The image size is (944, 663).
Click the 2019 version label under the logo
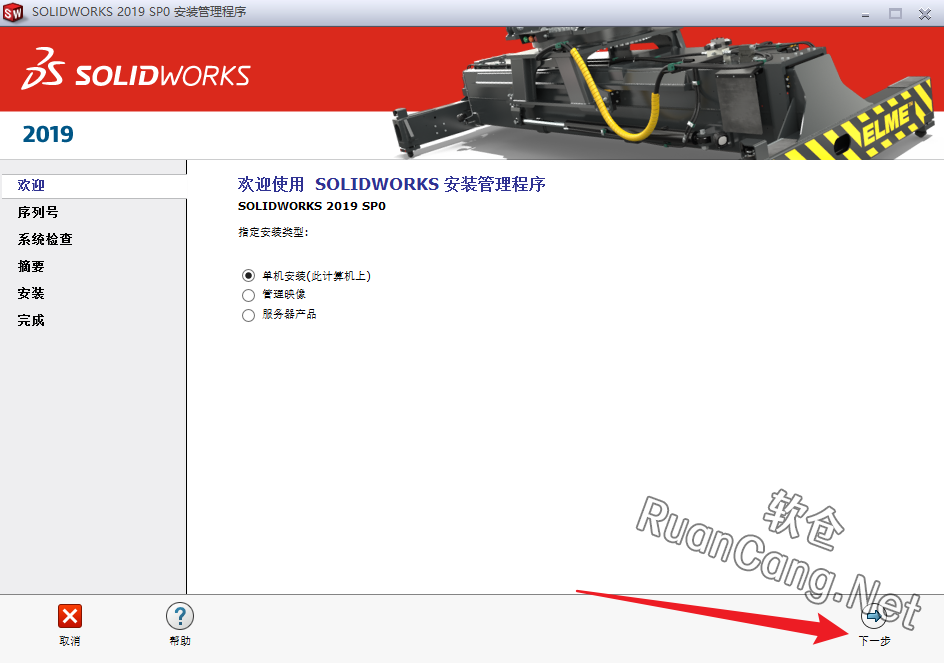coord(48,134)
